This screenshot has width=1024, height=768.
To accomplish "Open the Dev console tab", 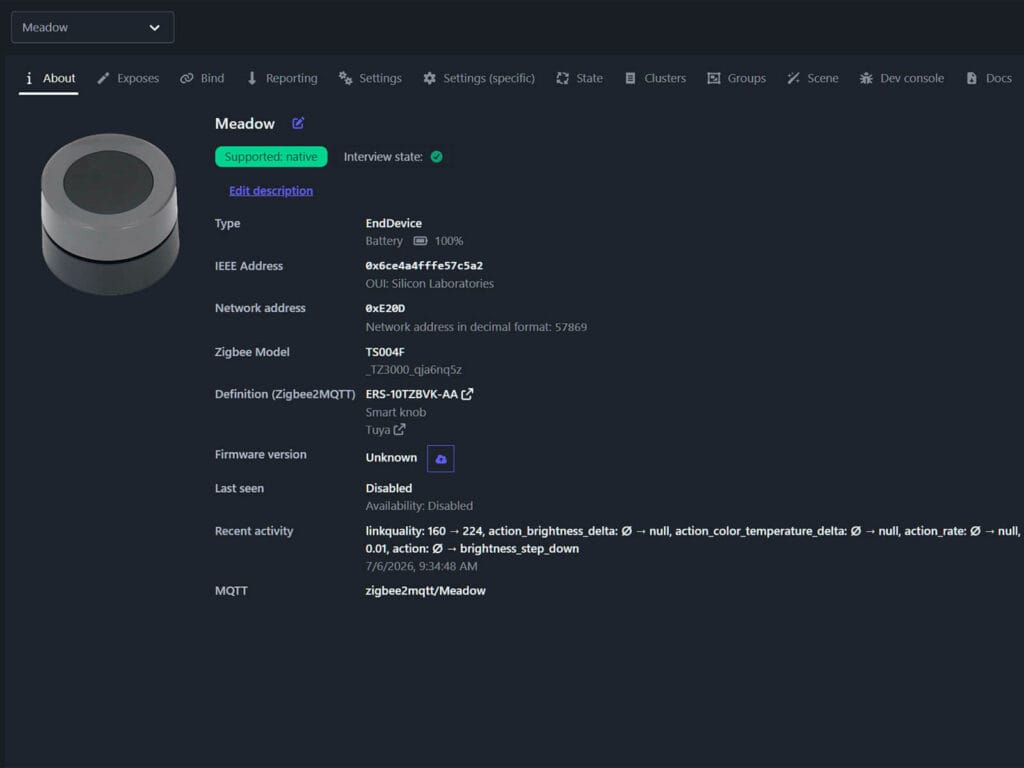I will coord(901,78).
